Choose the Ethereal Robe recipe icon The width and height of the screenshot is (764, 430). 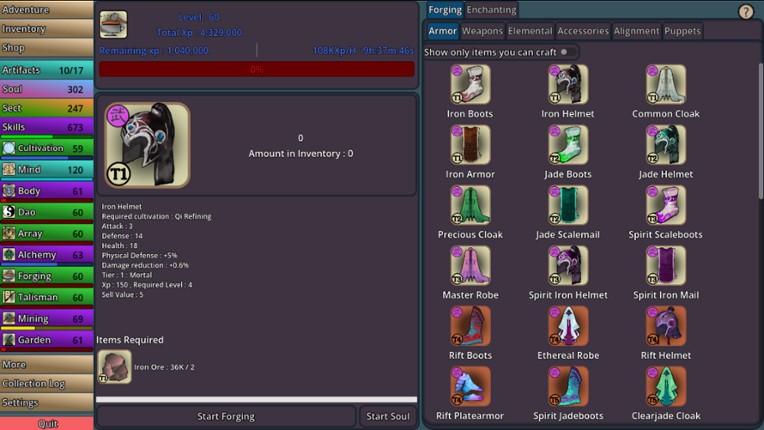(x=568, y=326)
